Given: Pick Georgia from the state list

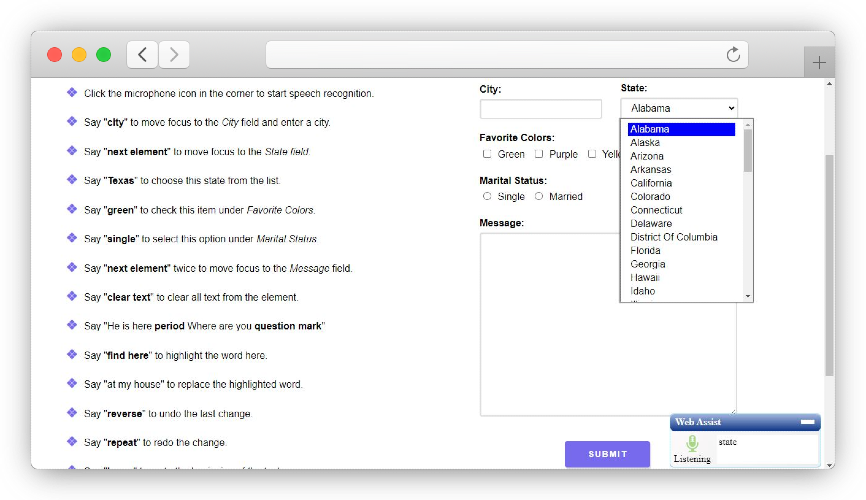Looking at the screenshot, I should point(681,265).
